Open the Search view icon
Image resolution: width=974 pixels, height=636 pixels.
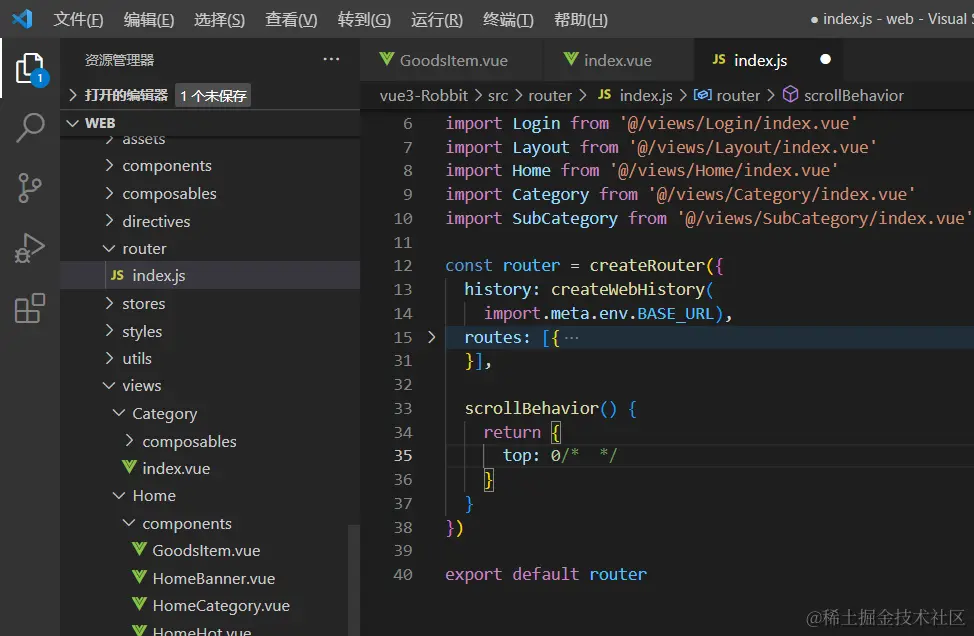[x=30, y=128]
